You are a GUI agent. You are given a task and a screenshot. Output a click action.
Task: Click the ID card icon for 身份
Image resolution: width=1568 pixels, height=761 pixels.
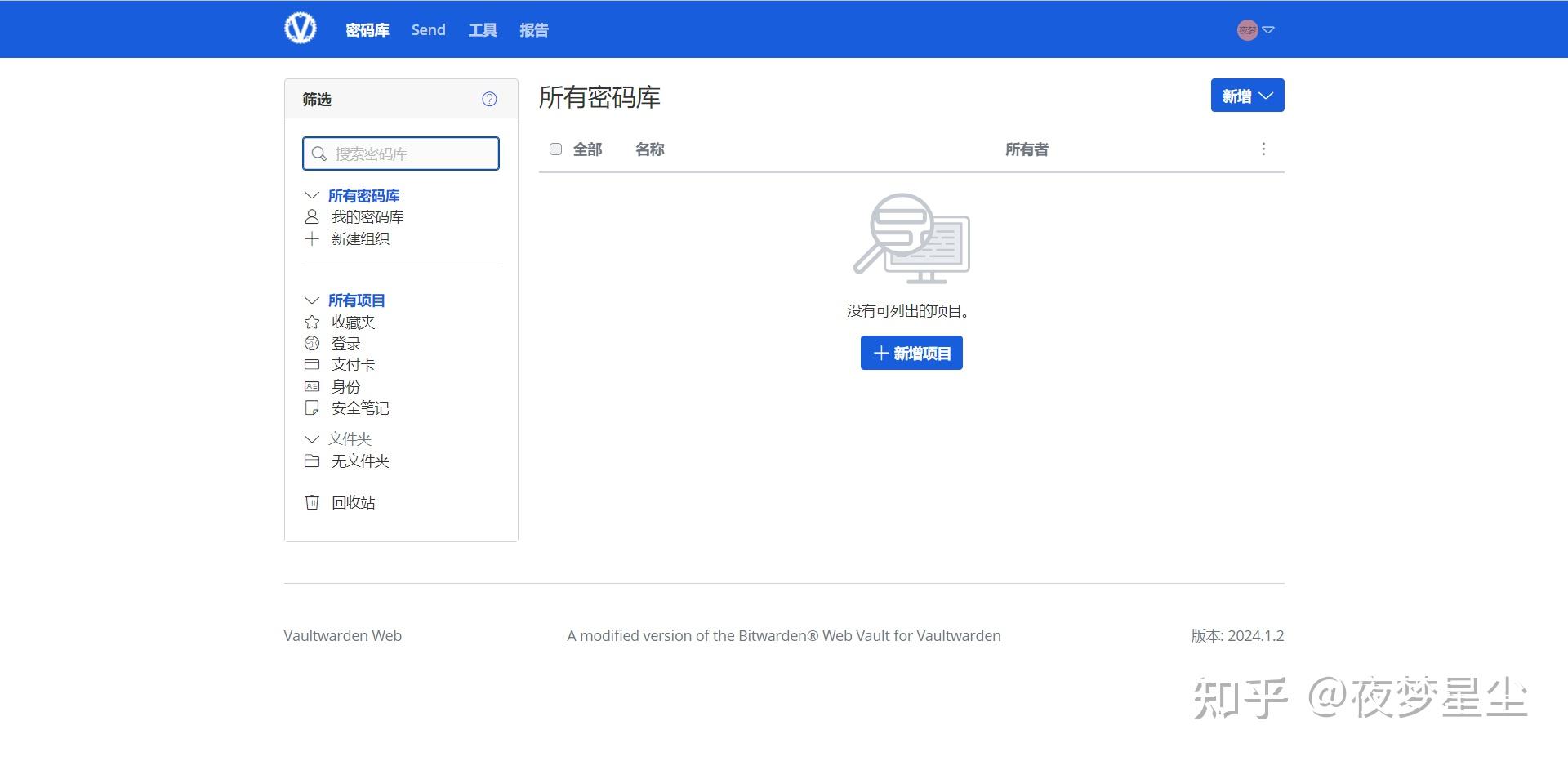[x=312, y=386]
